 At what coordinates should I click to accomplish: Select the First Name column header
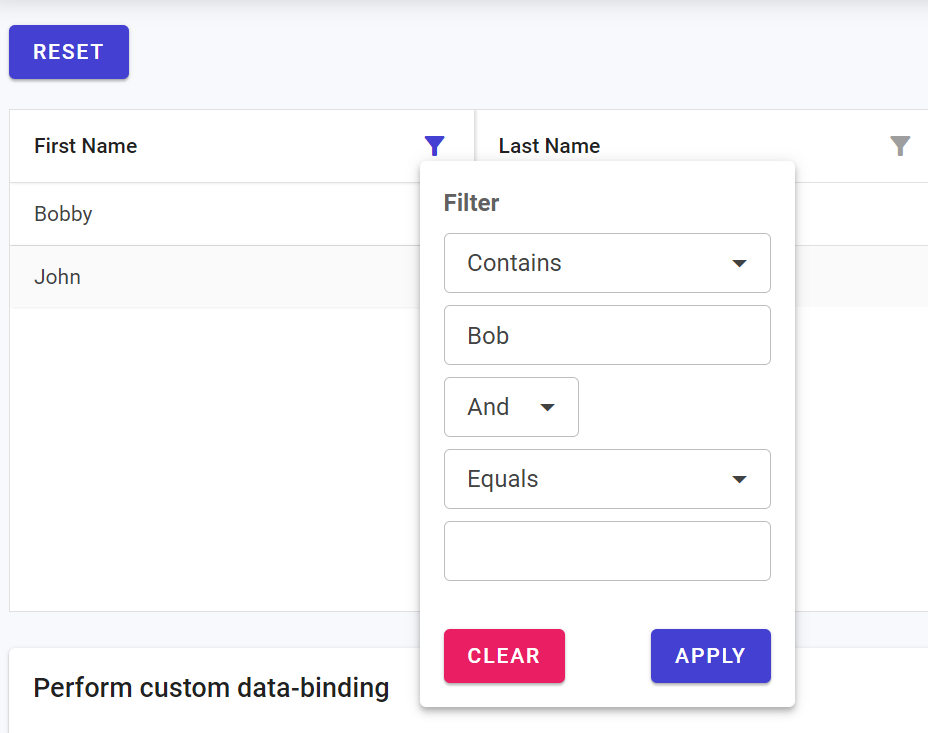coord(85,146)
